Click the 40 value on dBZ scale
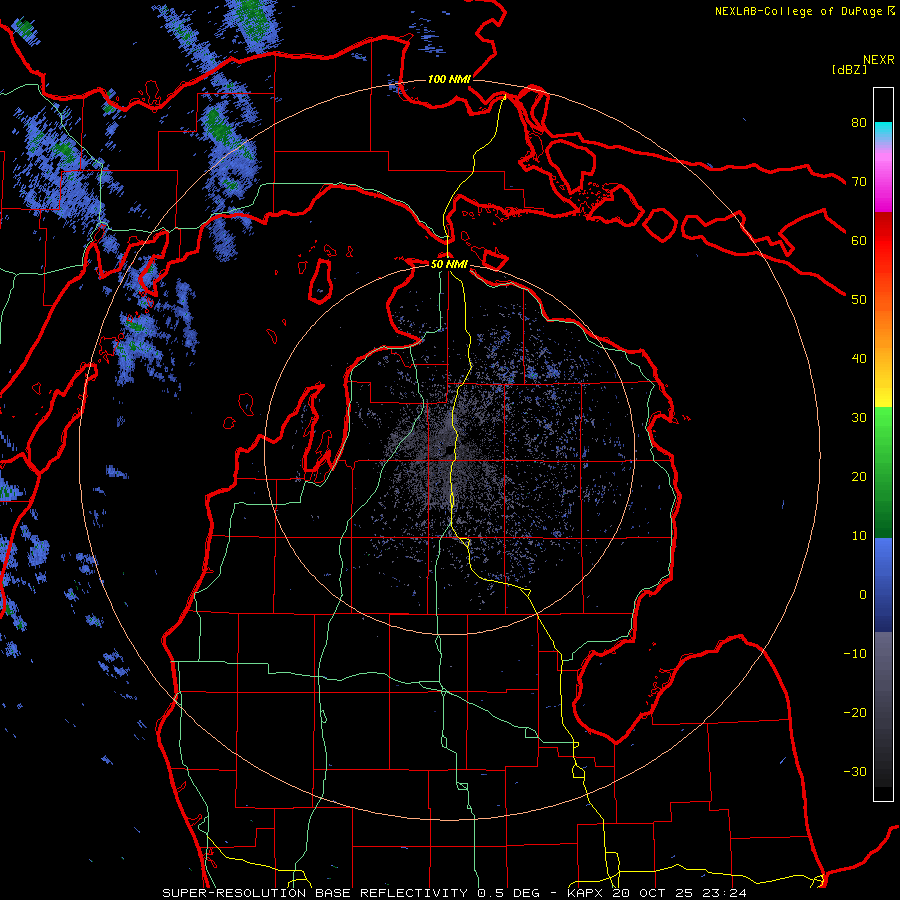This screenshot has width=900, height=900. pos(859,359)
